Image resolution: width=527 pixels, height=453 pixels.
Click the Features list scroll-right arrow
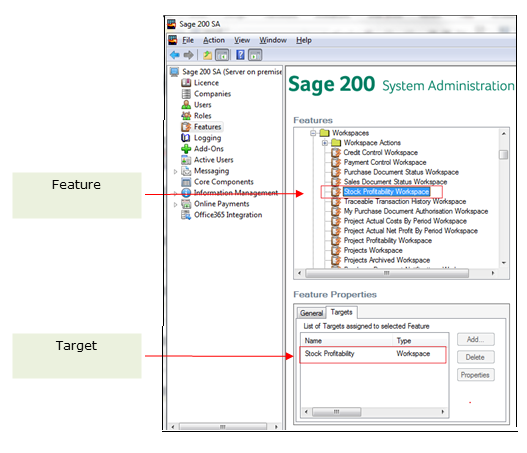[x=493, y=273]
